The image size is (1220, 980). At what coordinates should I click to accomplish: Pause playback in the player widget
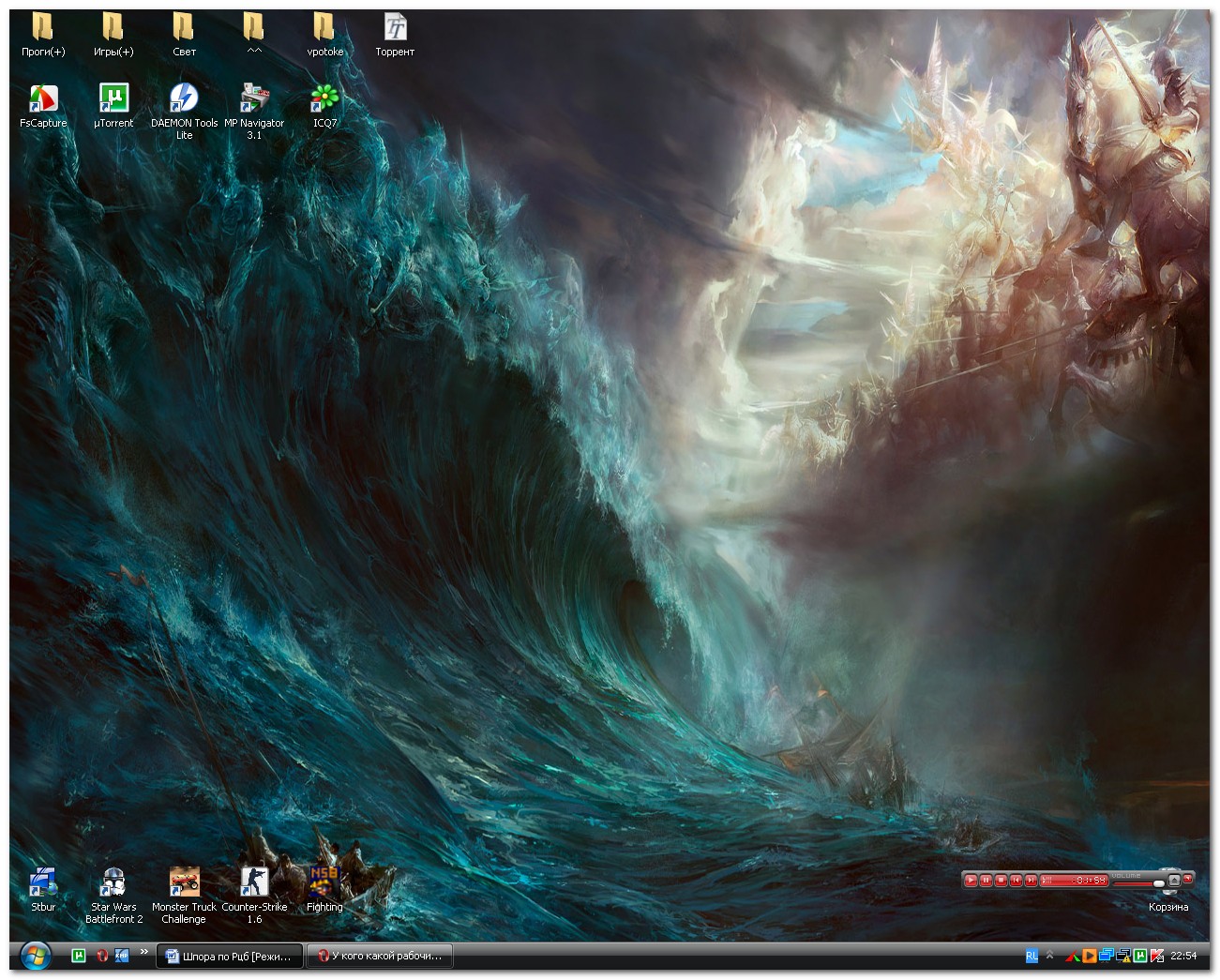pos(986,880)
